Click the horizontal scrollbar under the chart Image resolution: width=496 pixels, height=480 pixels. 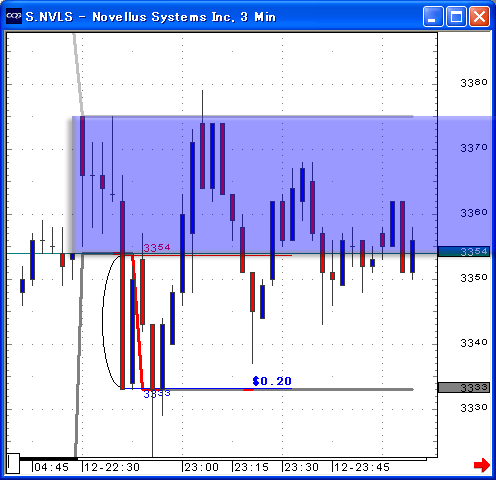223,459
